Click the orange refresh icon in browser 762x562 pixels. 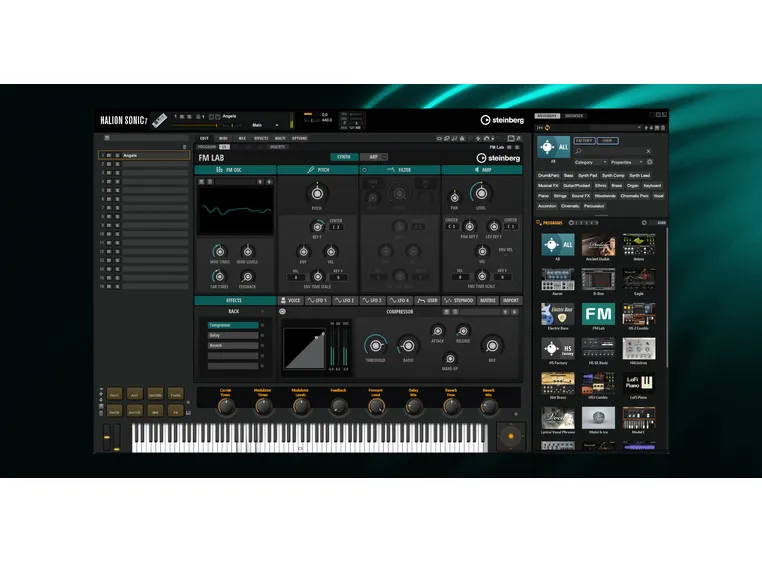click(x=547, y=127)
